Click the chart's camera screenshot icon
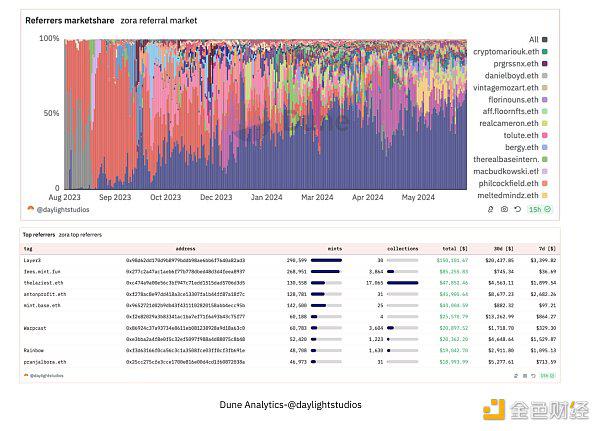 [x=504, y=209]
